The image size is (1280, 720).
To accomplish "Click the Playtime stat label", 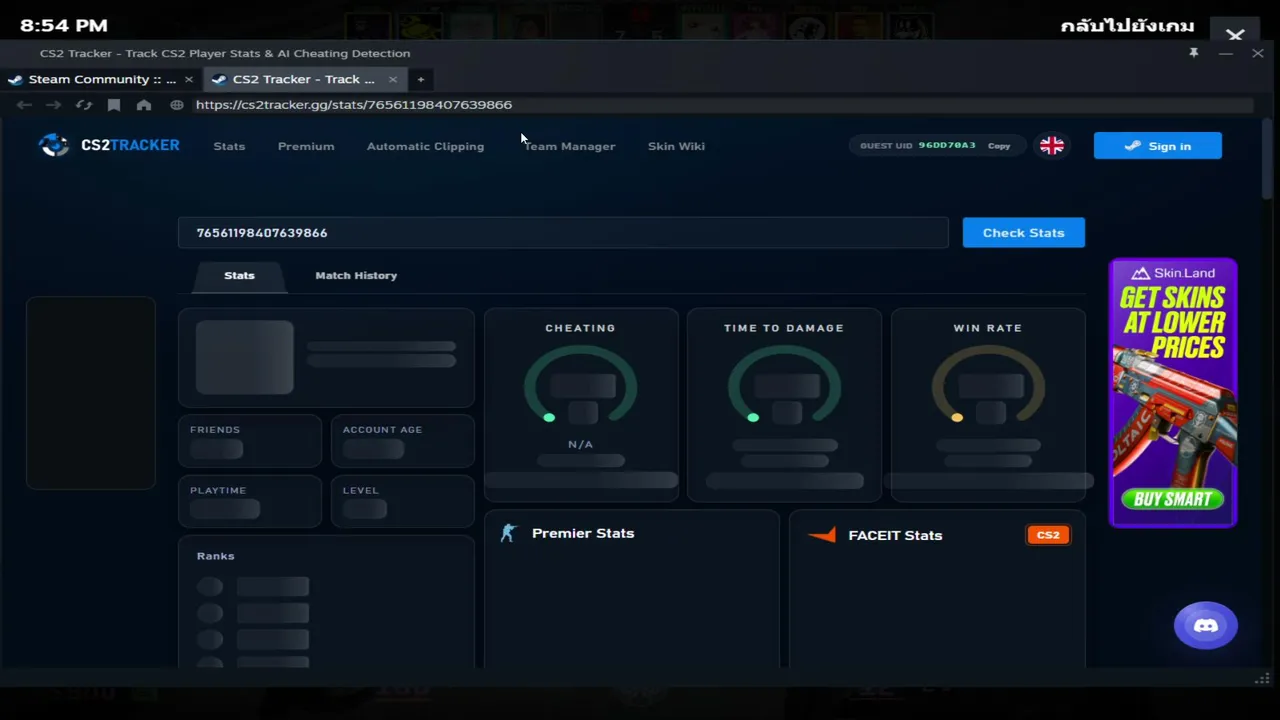I will 218,491.
